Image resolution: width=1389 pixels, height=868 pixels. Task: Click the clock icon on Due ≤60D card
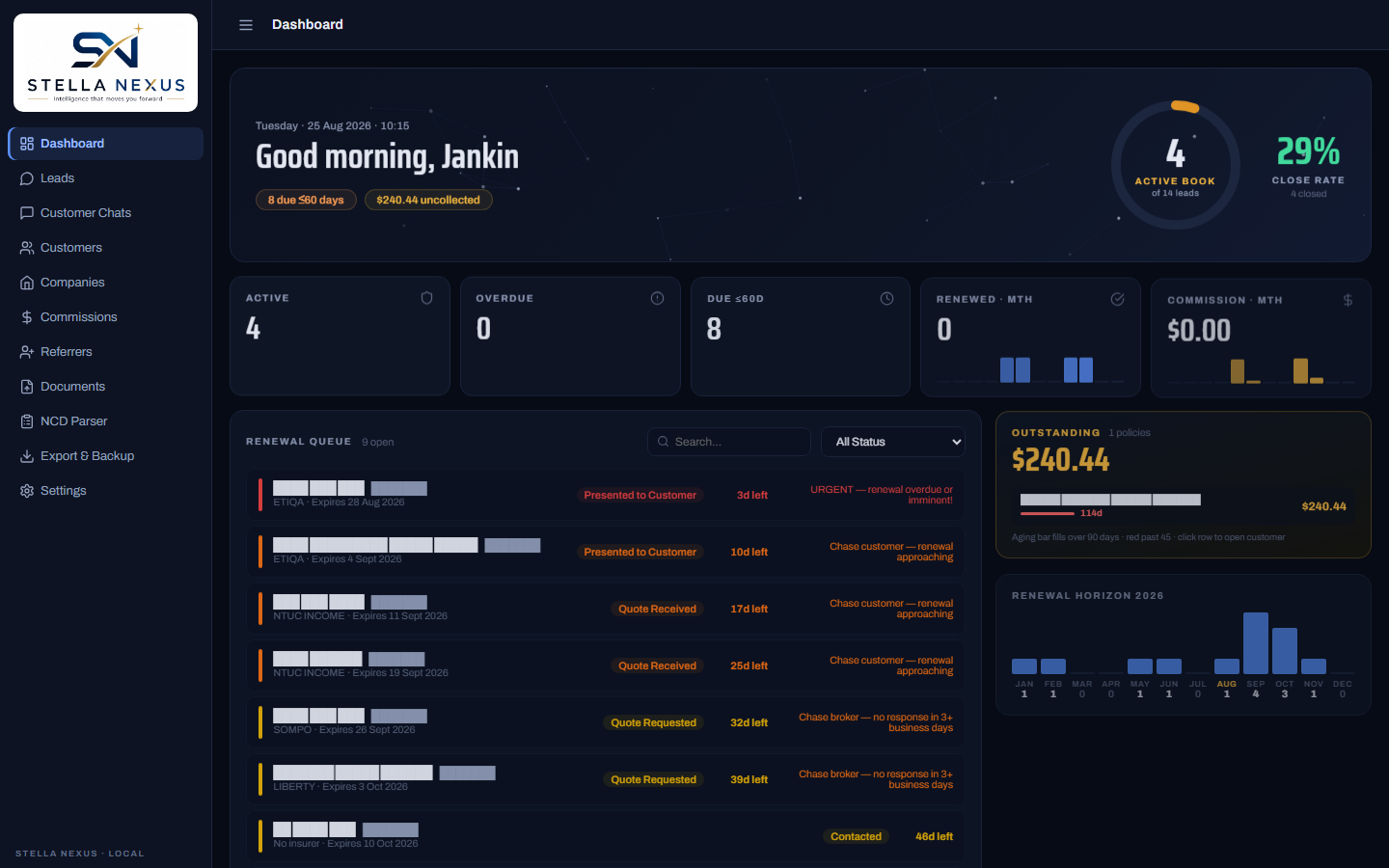click(x=886, y=299)
